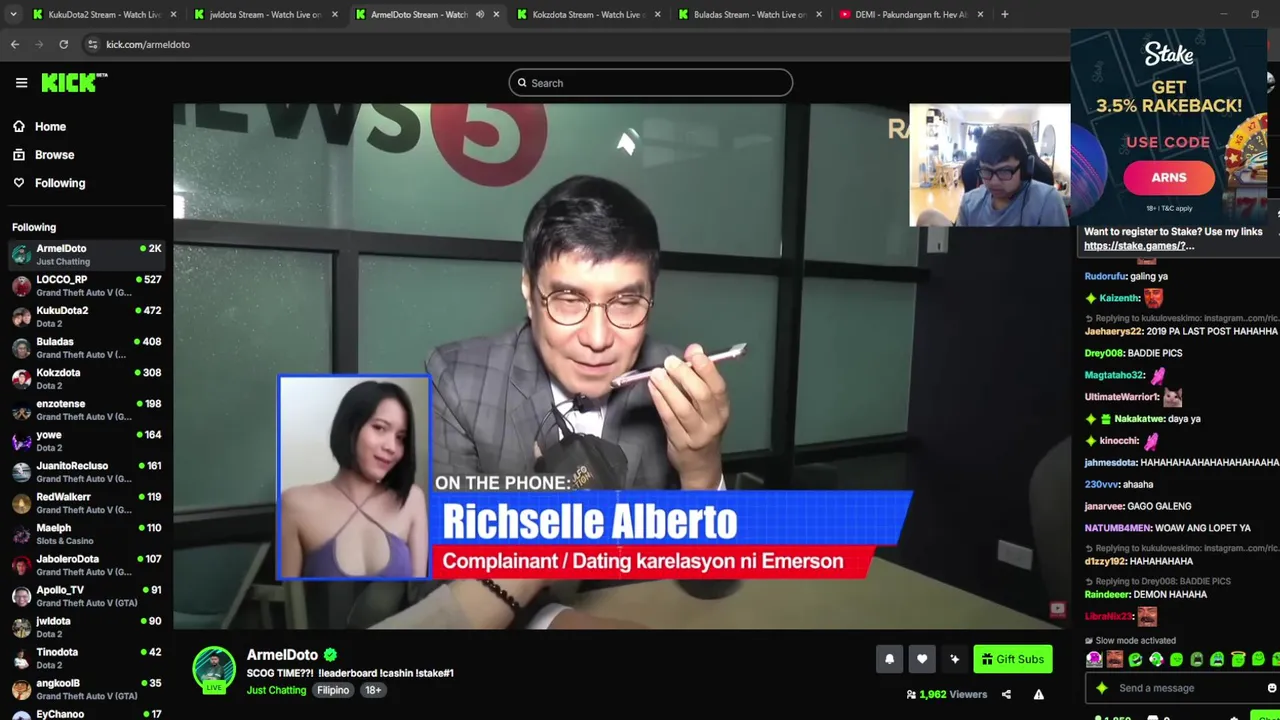Report stream with warning triangle icon

pyautogui.click(x=1038, y=694)
